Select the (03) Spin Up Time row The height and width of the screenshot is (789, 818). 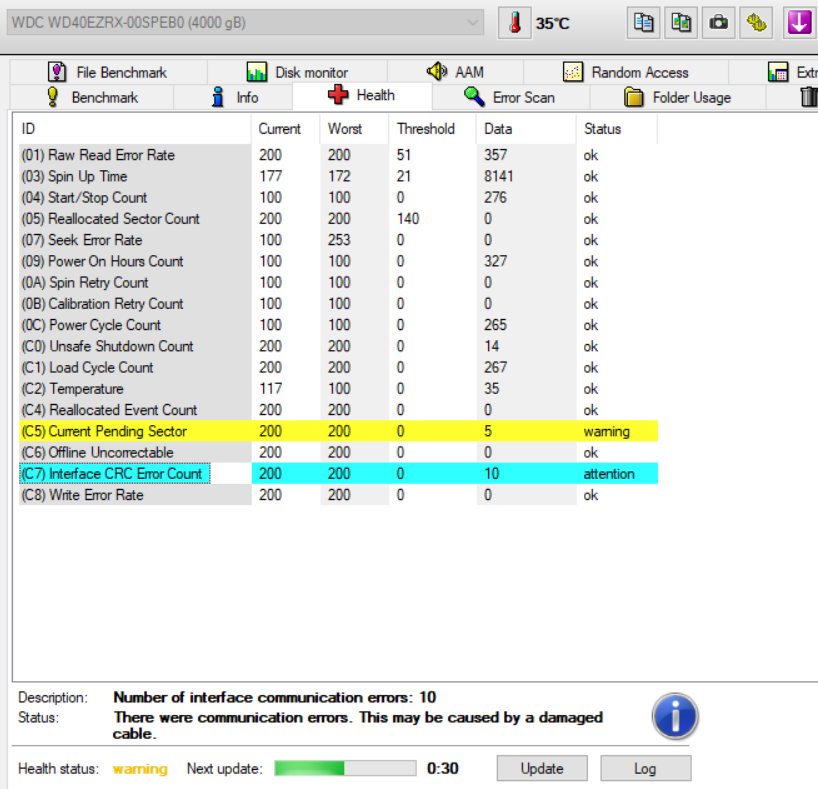[338, 176]
